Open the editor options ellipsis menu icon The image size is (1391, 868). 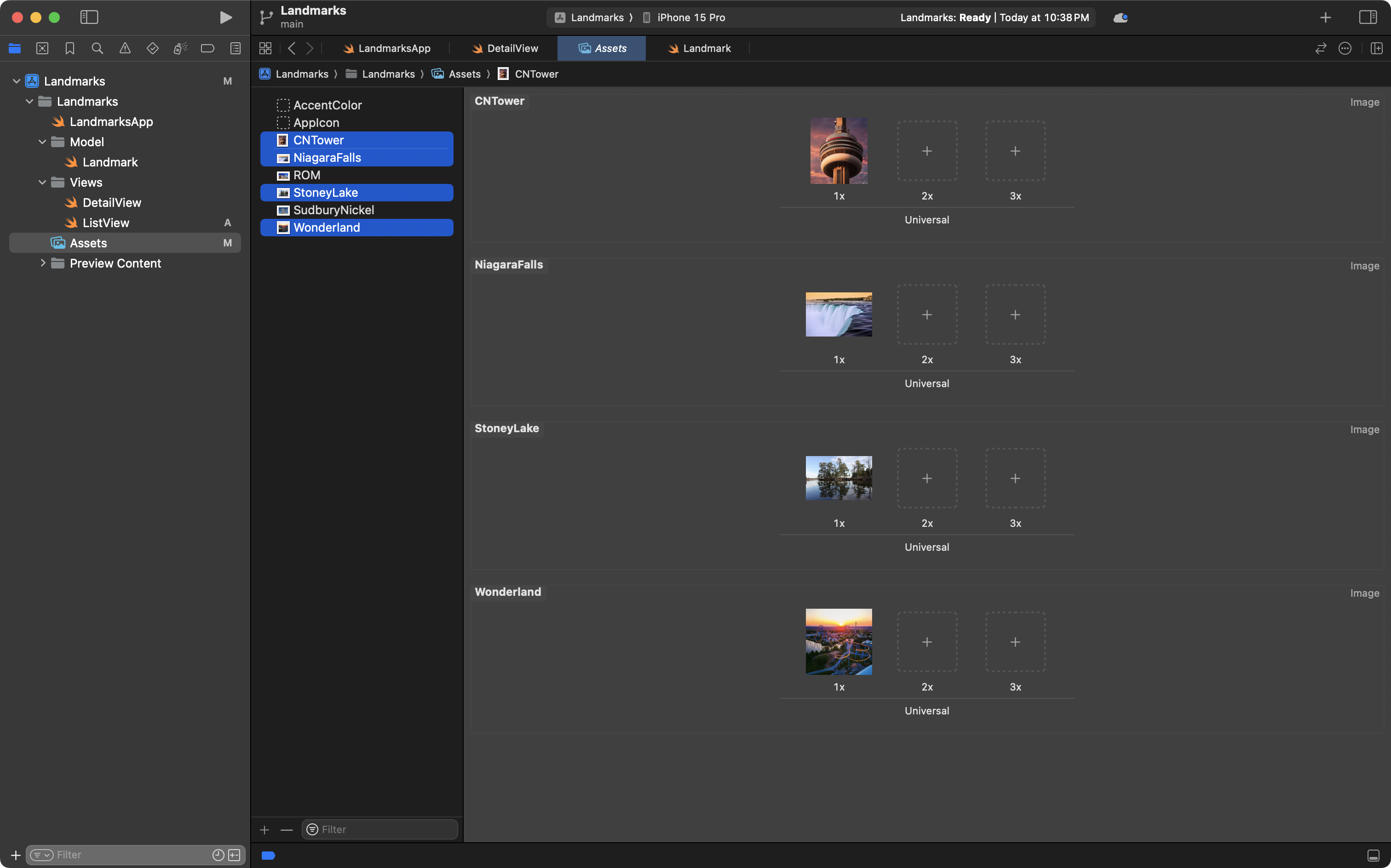[1345, 48]
